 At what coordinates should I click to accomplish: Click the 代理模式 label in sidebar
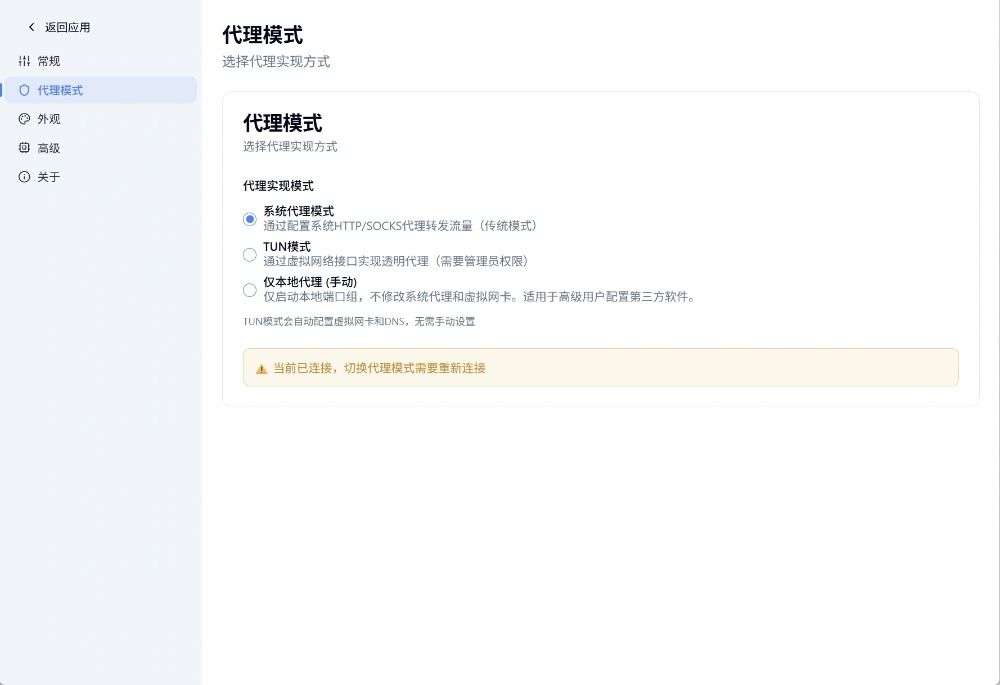tap(60, 90)
